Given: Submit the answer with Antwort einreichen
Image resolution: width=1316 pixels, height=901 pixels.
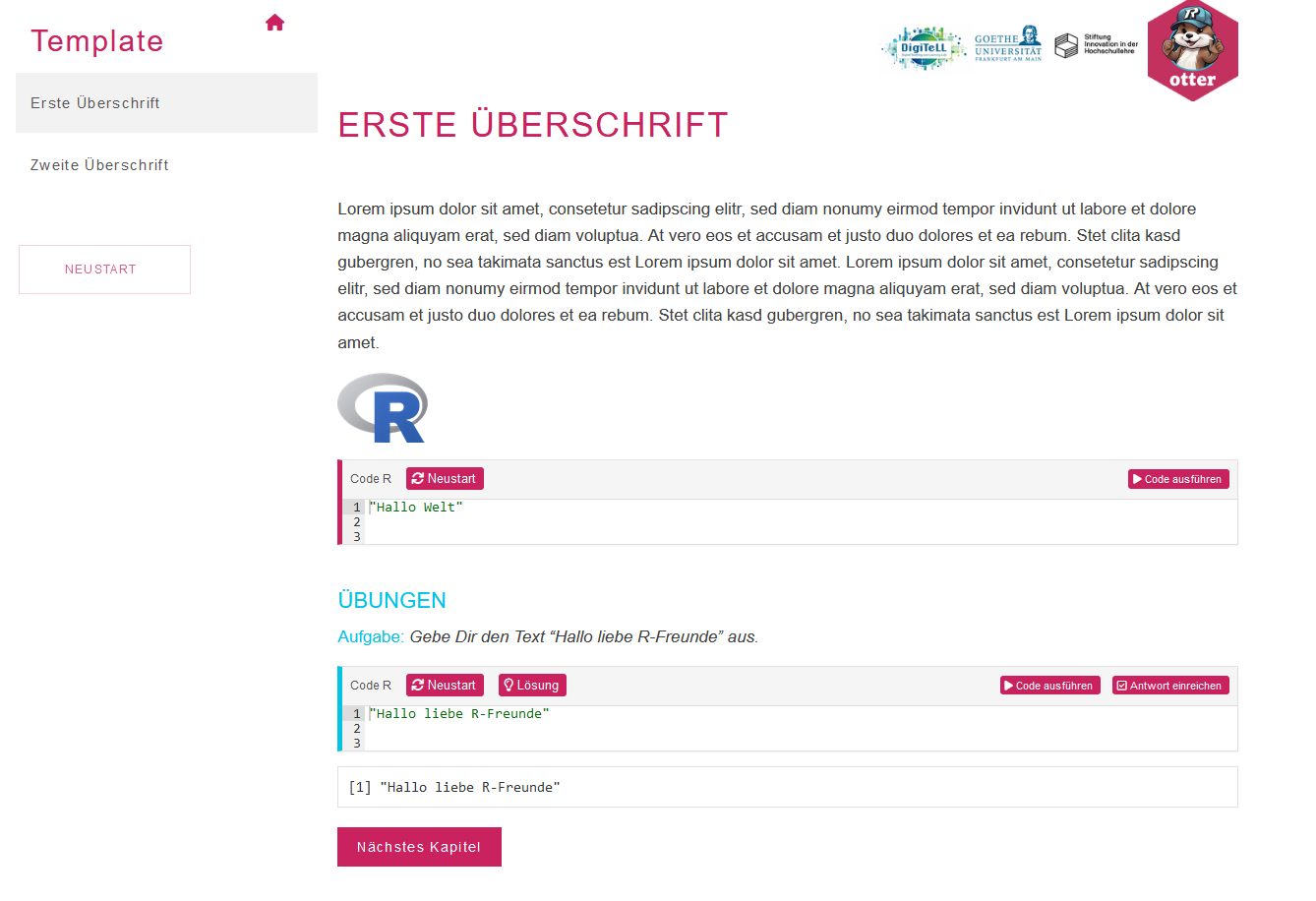Looking at the screenshot, I should [1170, 686].
